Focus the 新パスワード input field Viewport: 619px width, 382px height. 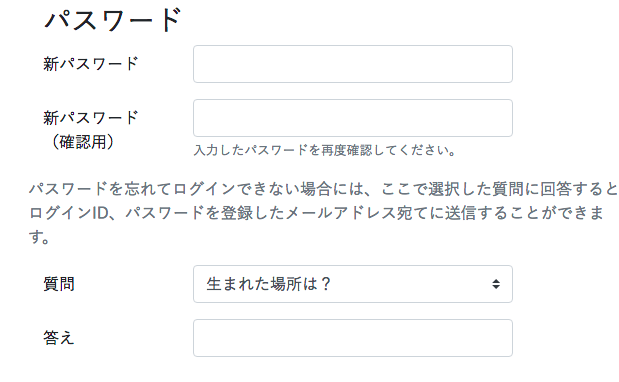point(353,64)
